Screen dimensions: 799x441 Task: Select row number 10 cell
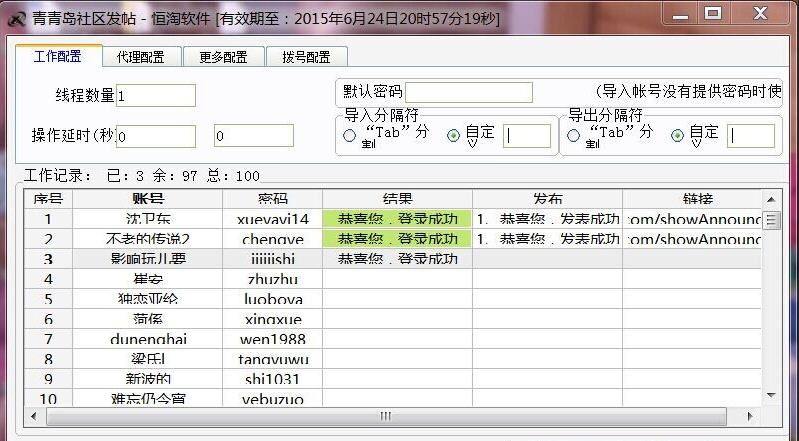[x=48, y=398]
